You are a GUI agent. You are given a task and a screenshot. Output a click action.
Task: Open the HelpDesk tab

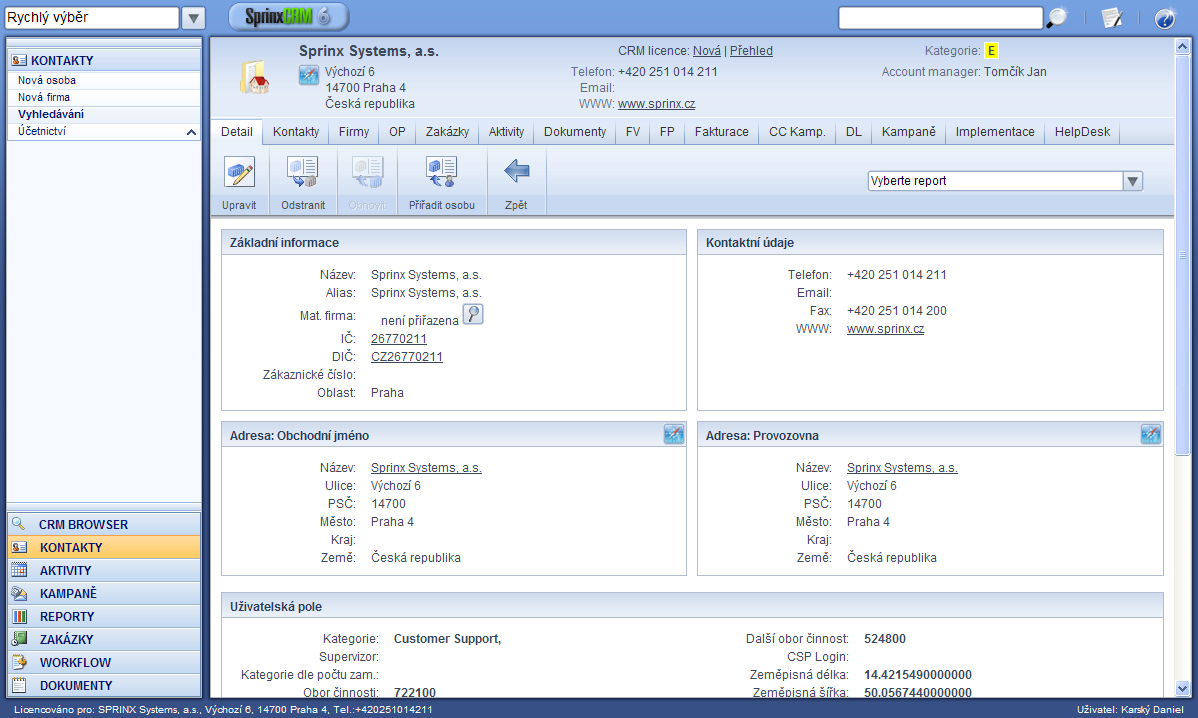pos(1082,132)
